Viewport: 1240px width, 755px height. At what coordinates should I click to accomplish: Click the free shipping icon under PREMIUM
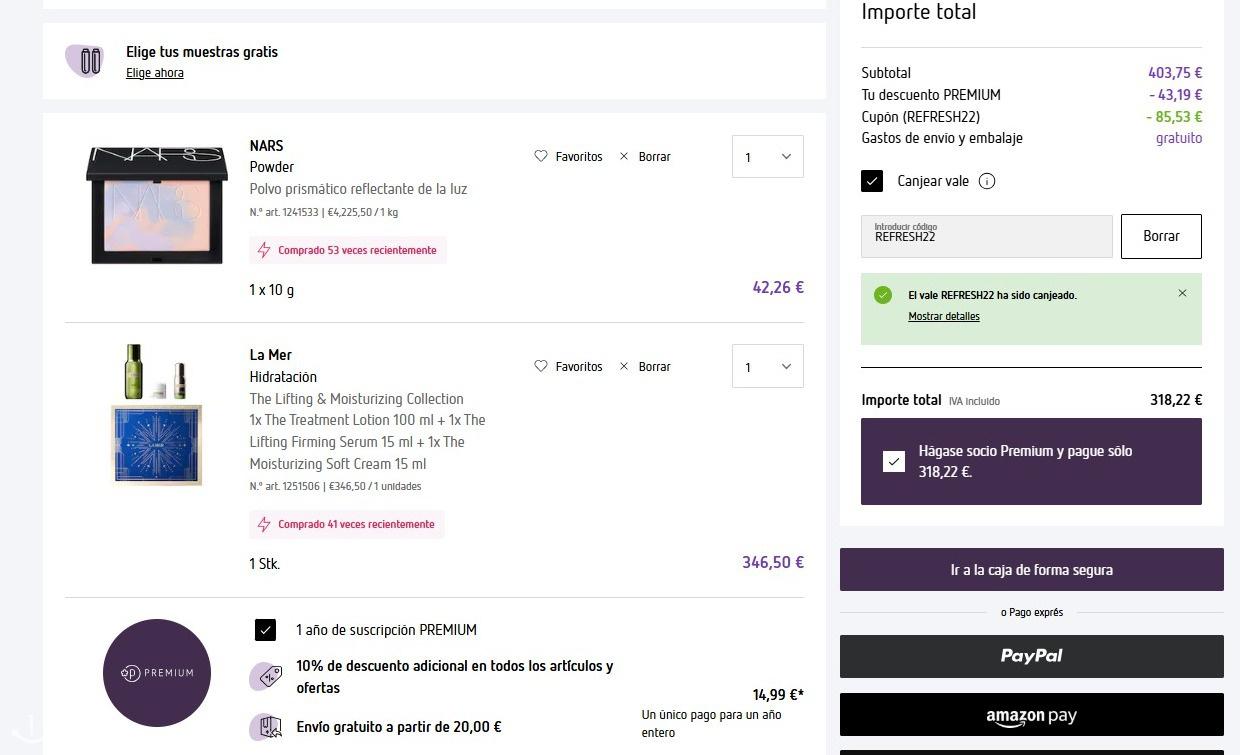(x=266, y=727)
